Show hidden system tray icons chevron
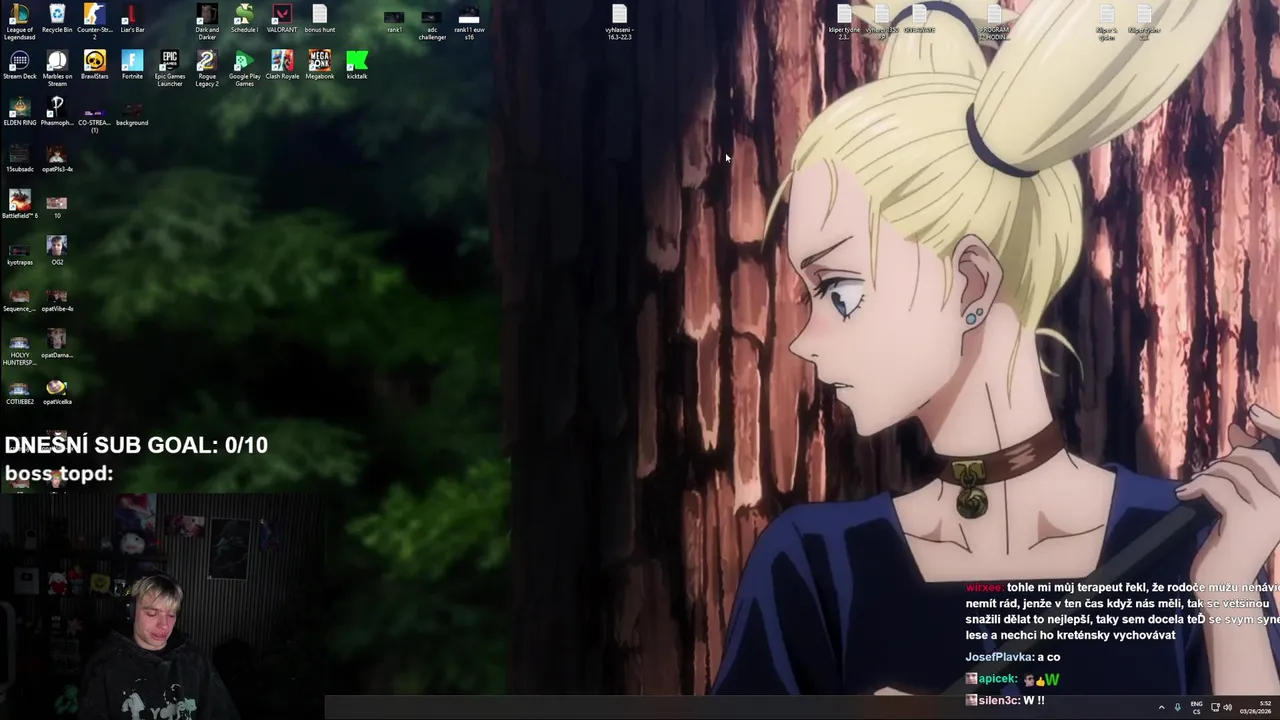1280x720 pixels. 1161,708
